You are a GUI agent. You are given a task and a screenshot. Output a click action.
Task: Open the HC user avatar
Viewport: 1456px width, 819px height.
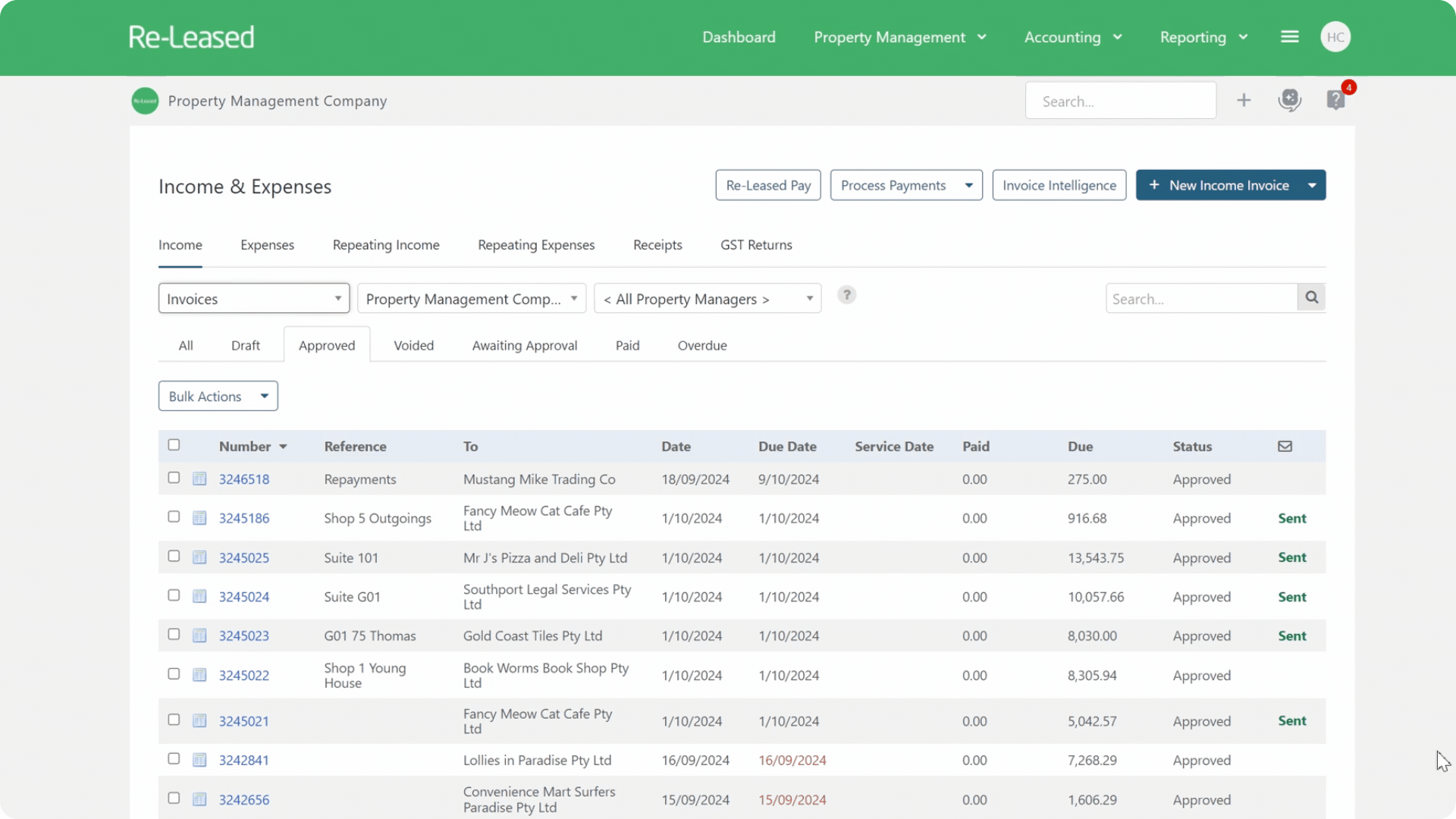(x=1335, y=37)
